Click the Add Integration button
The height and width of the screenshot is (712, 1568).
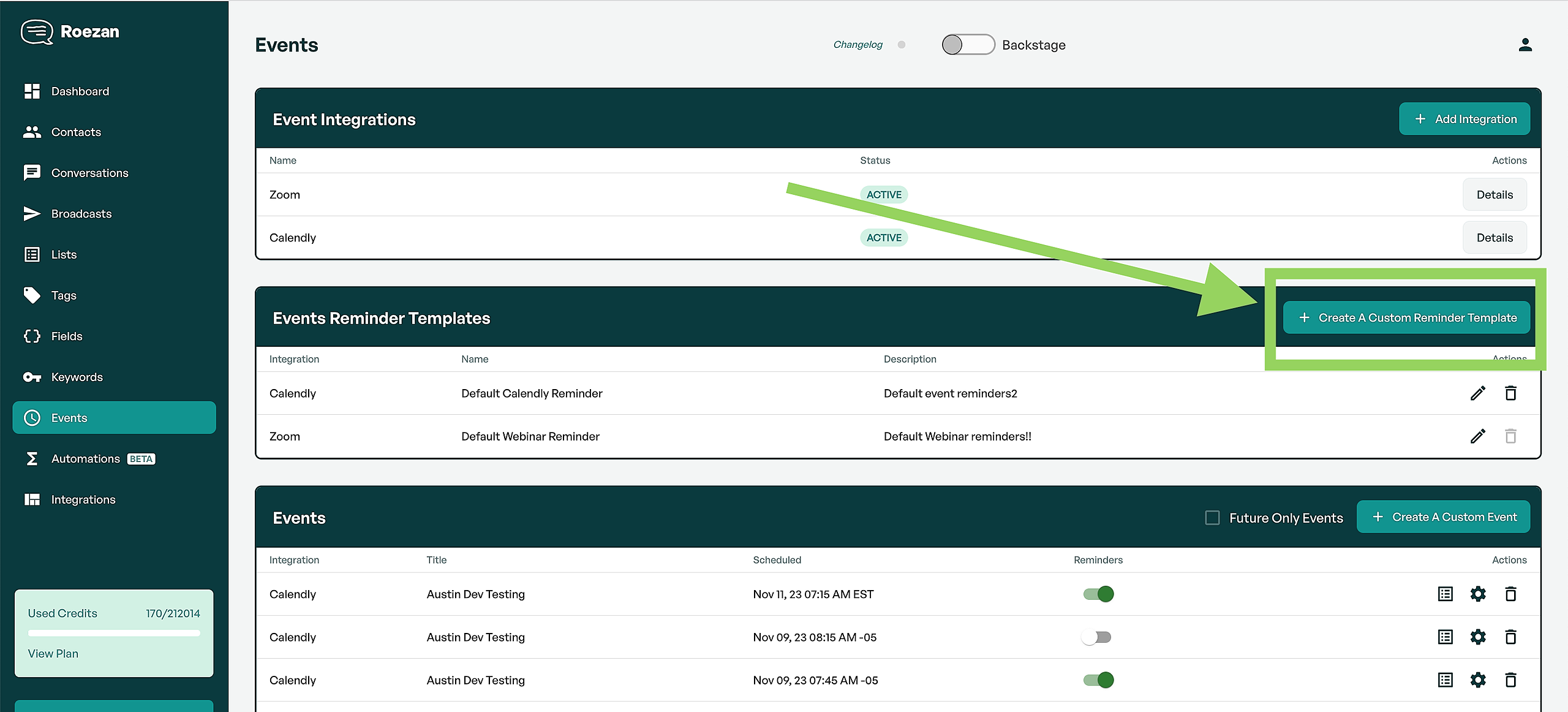(1464, 119)
